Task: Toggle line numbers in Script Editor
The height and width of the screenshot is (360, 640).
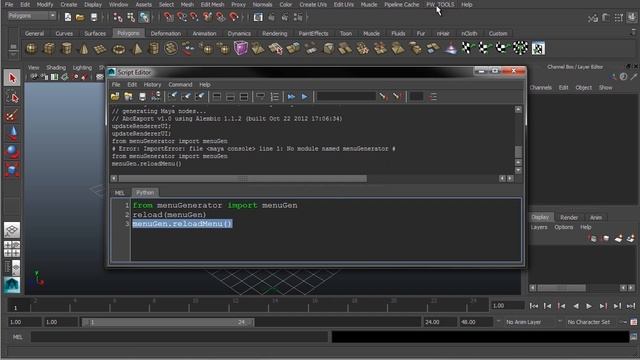Action: (x=275, y=97)
